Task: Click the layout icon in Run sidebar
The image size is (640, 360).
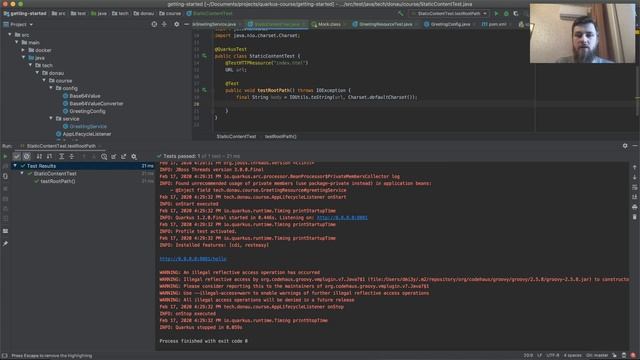Action: click(5, 231)
